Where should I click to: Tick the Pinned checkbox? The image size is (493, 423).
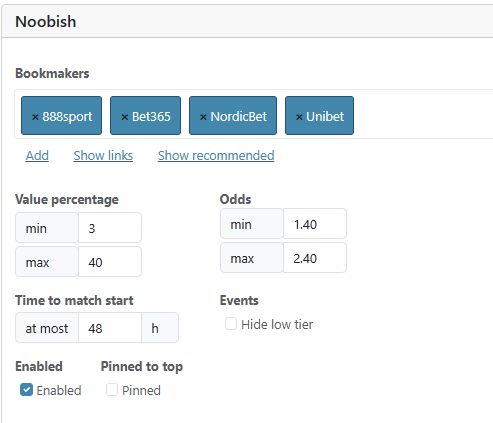(x=112, y=390)
